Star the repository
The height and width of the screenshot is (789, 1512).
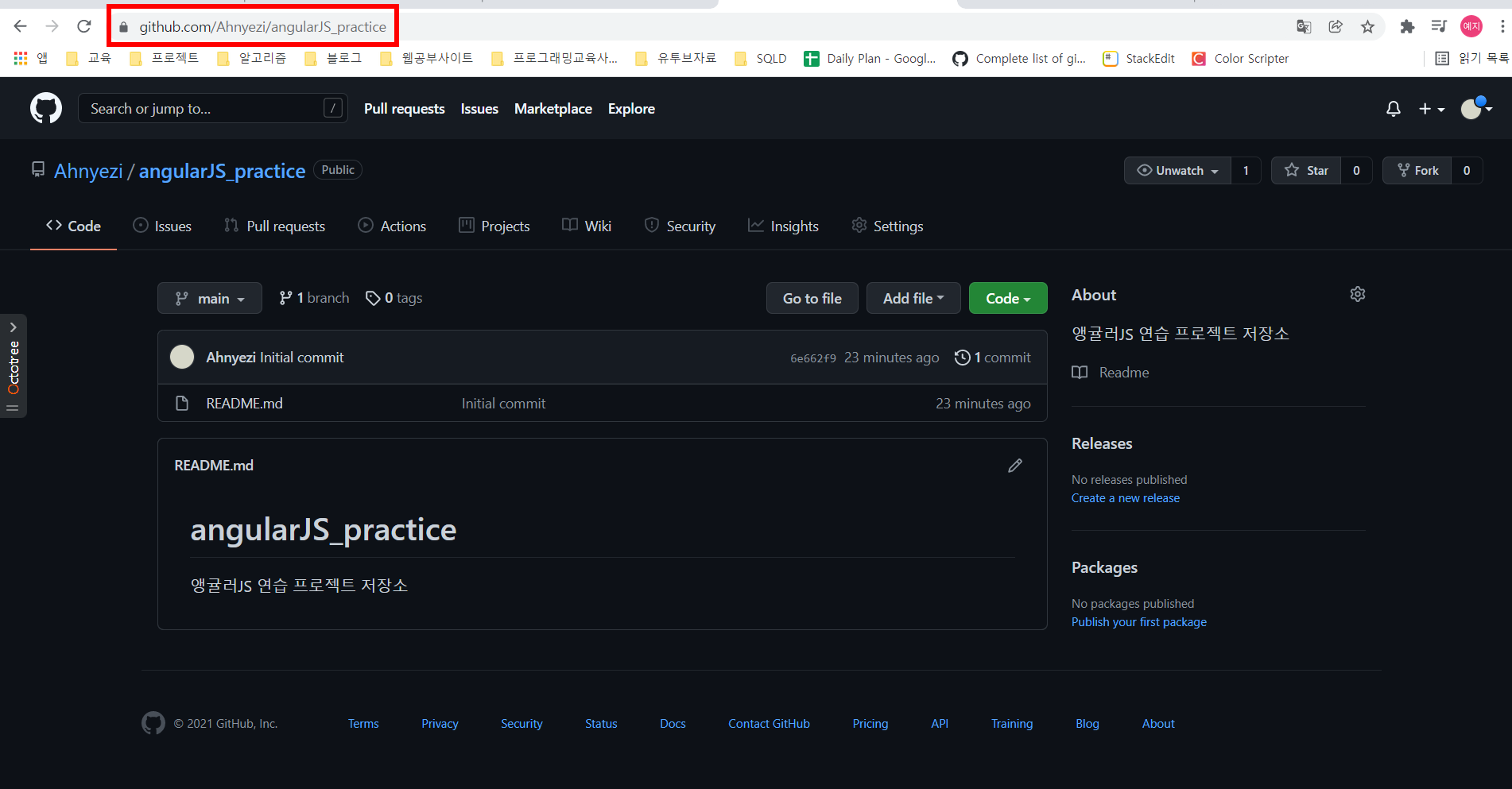pos(1306,170)
